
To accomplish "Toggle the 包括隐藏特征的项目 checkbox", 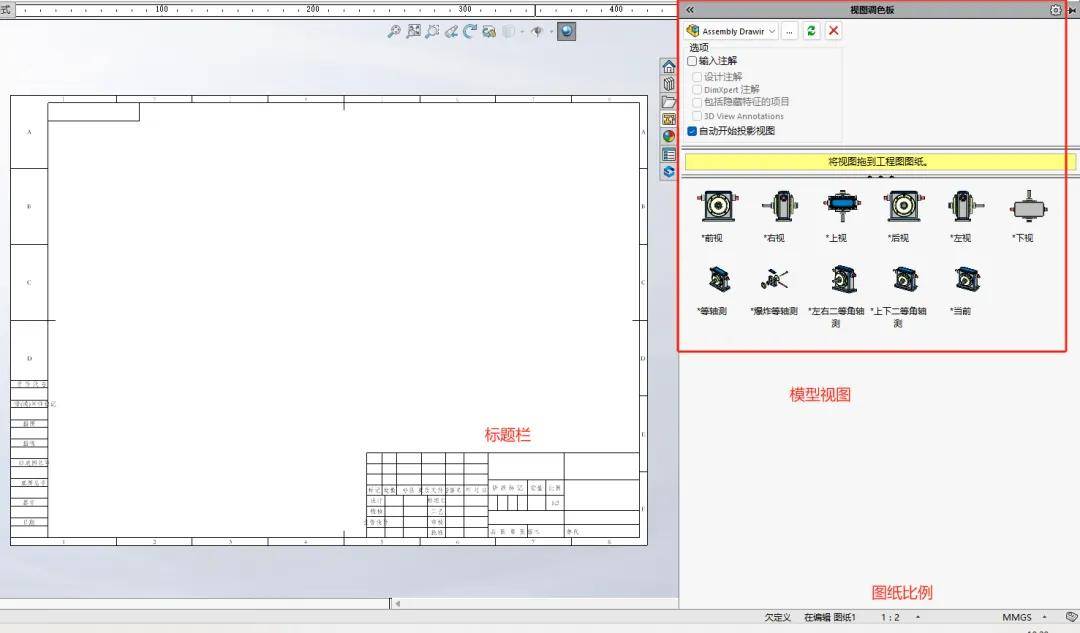I will tap(697, 102).
